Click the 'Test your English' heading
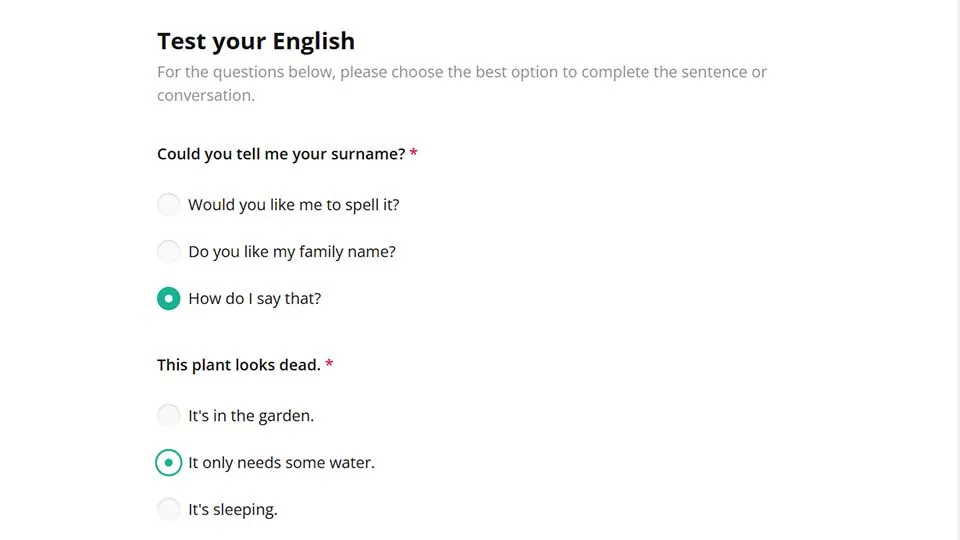 (x=256, y=41)
